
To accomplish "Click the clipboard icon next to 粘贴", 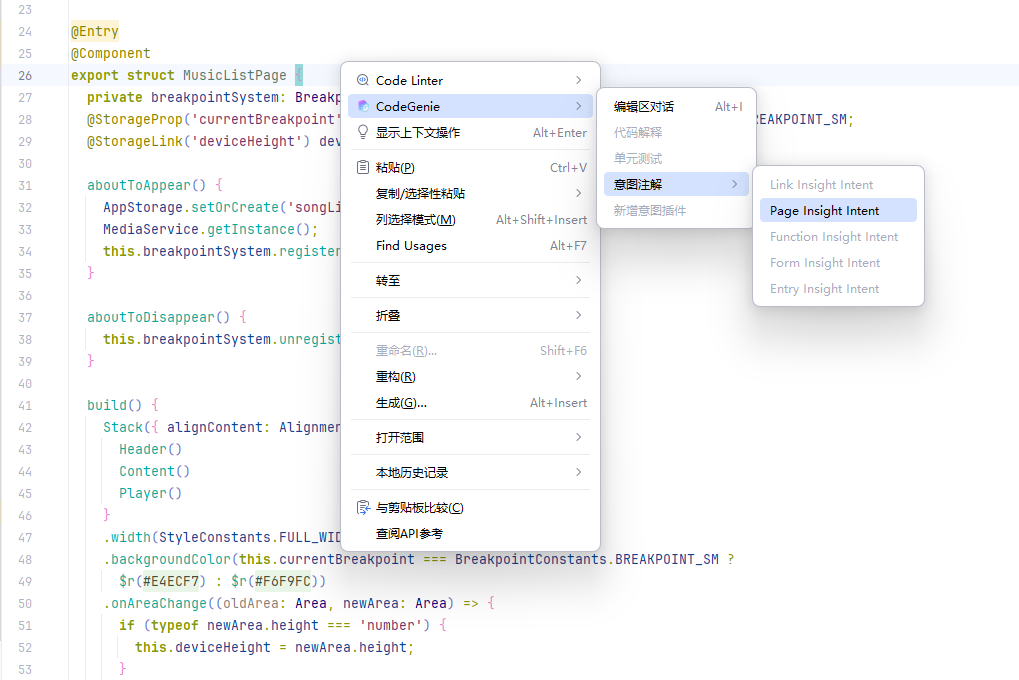I will (362, 167).
